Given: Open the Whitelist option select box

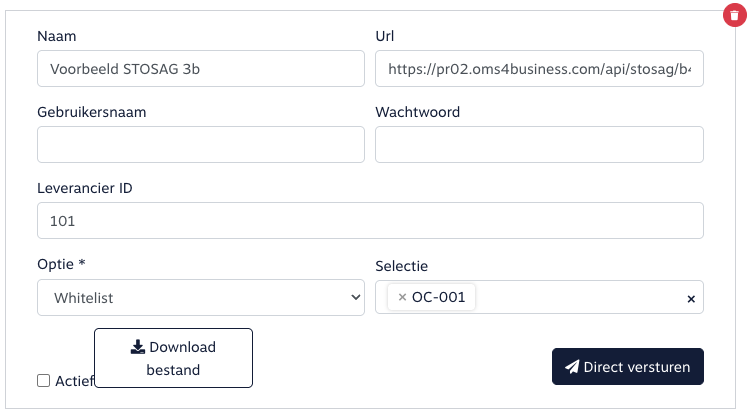Looking at the screenshot, I should [201, 297].
